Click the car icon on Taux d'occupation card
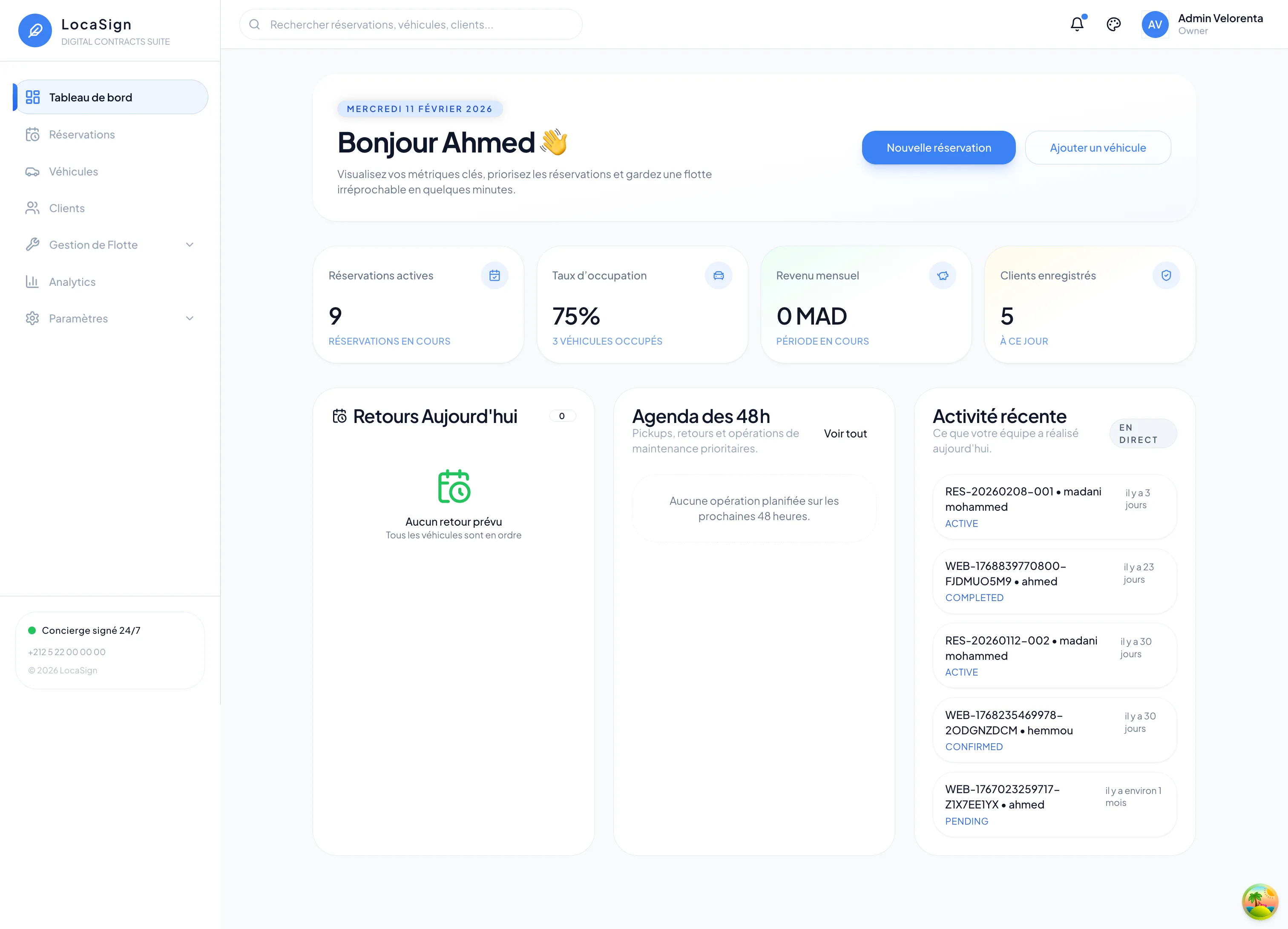 click(x=719, y=276)
